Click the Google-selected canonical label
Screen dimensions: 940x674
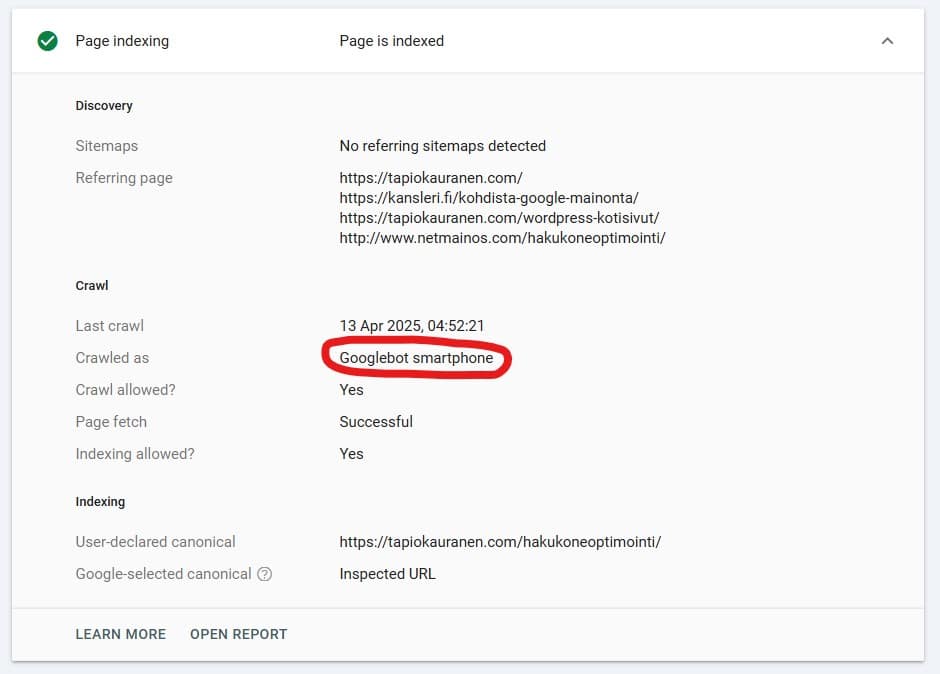163,574
